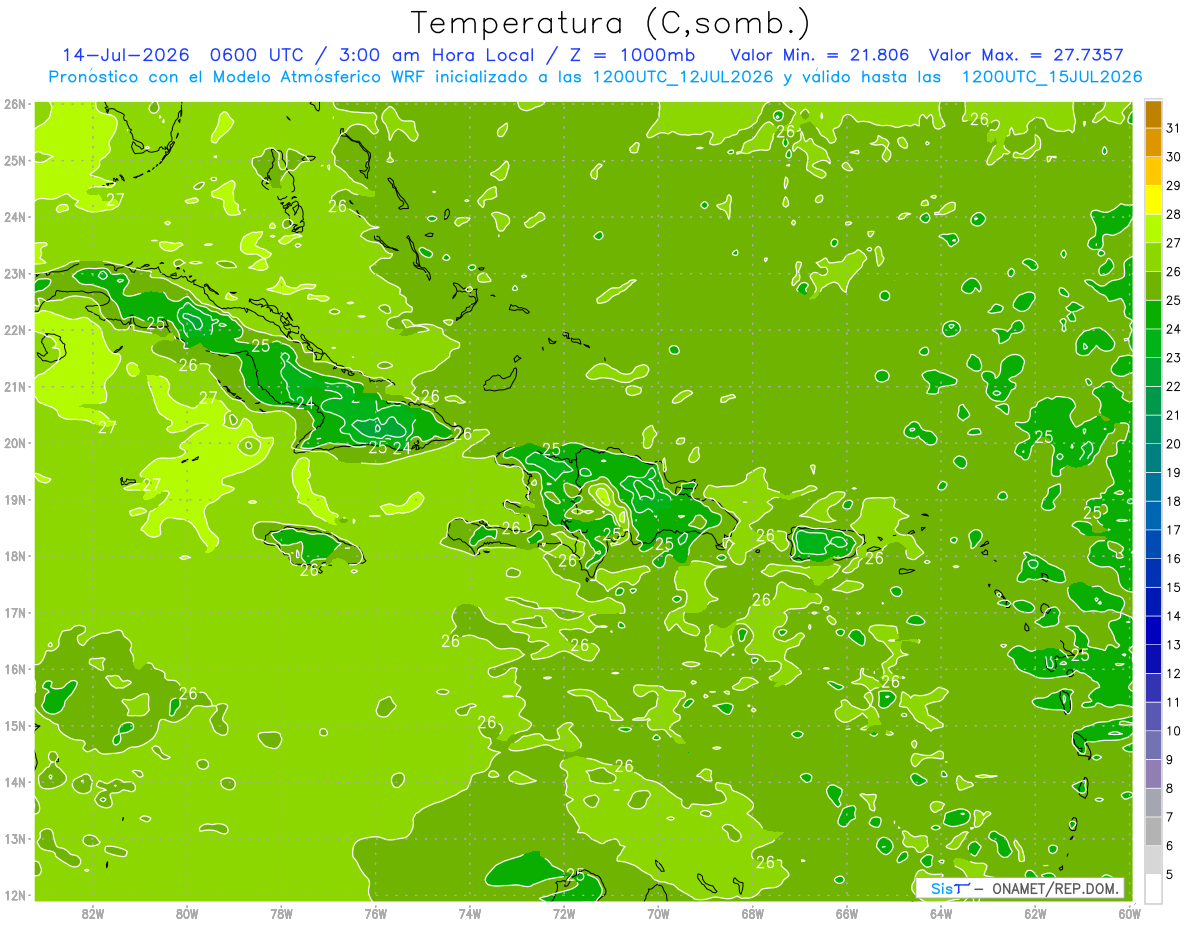Click the '28' label on the color scale
Screen dimensions: 1200x927
click(x=1173, y=215)
